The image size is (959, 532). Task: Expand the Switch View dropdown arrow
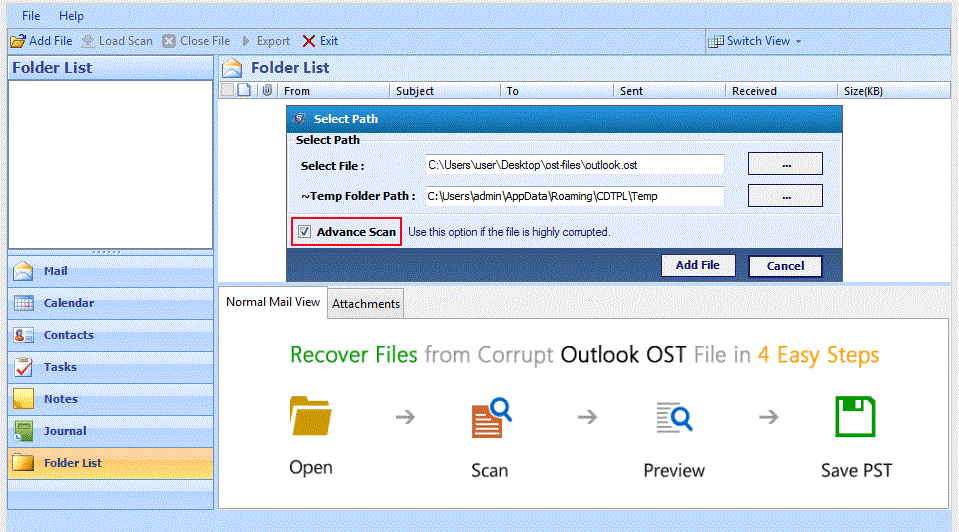[798, 42]
